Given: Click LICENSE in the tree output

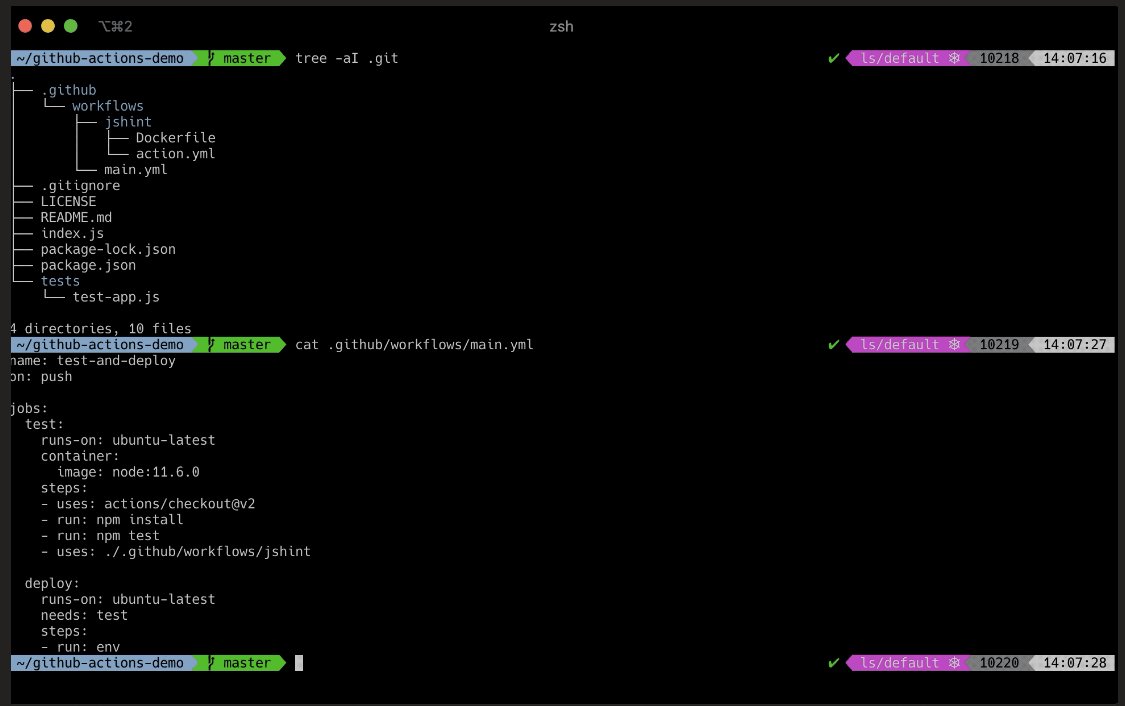Looking at the screenshot, I should [x=68, y=202].
